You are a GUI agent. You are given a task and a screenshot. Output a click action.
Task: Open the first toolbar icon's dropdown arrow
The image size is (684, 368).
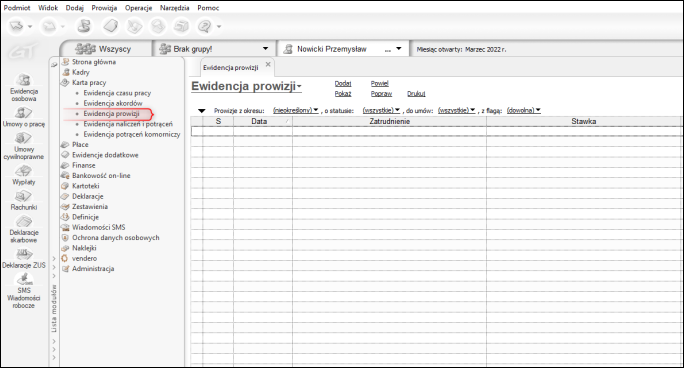30,27
